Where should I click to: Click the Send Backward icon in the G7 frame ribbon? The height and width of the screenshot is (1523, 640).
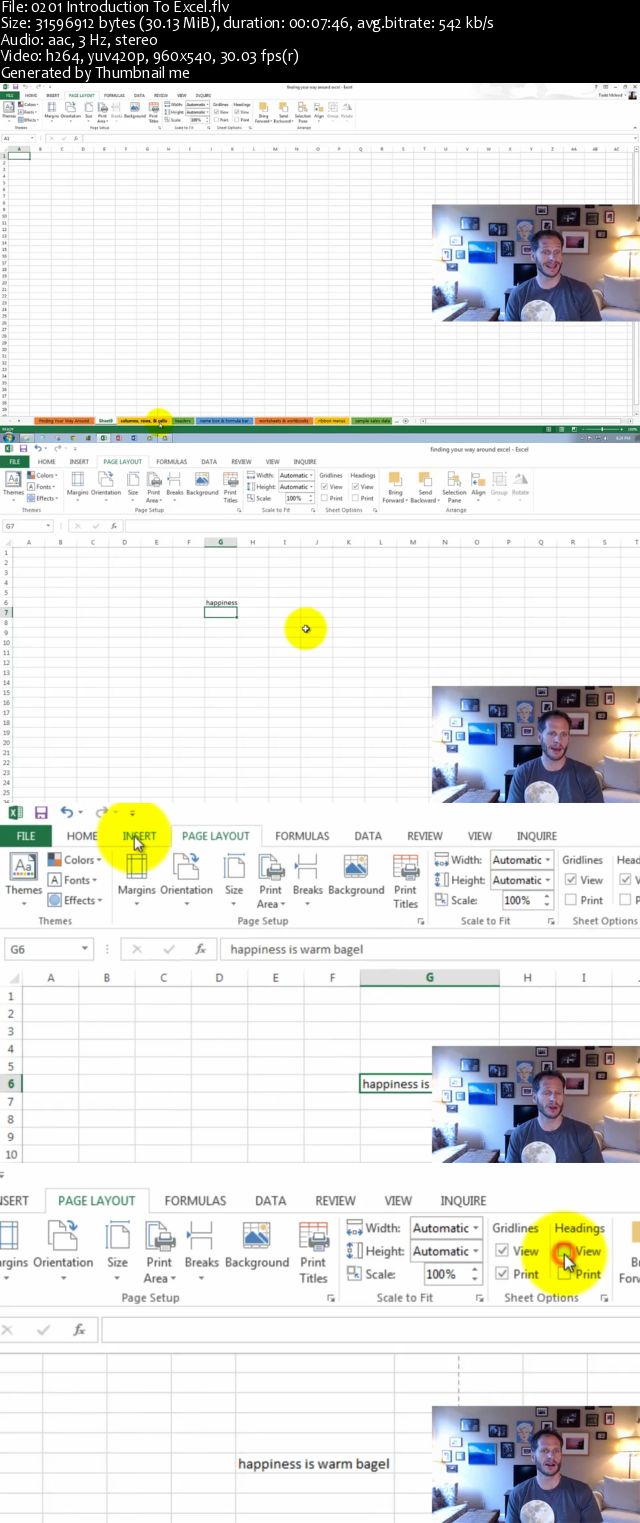424,480
